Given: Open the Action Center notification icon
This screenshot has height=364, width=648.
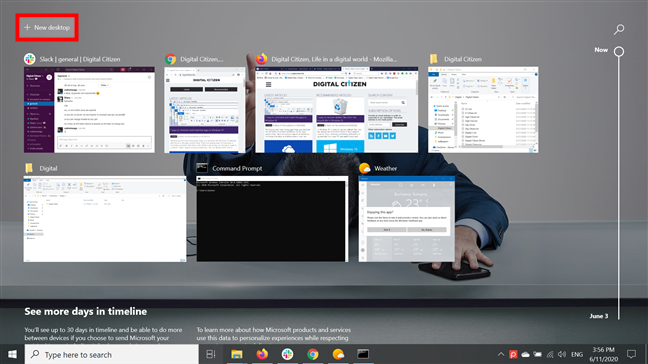Looking at the screenshot, I should click(631, 354).
